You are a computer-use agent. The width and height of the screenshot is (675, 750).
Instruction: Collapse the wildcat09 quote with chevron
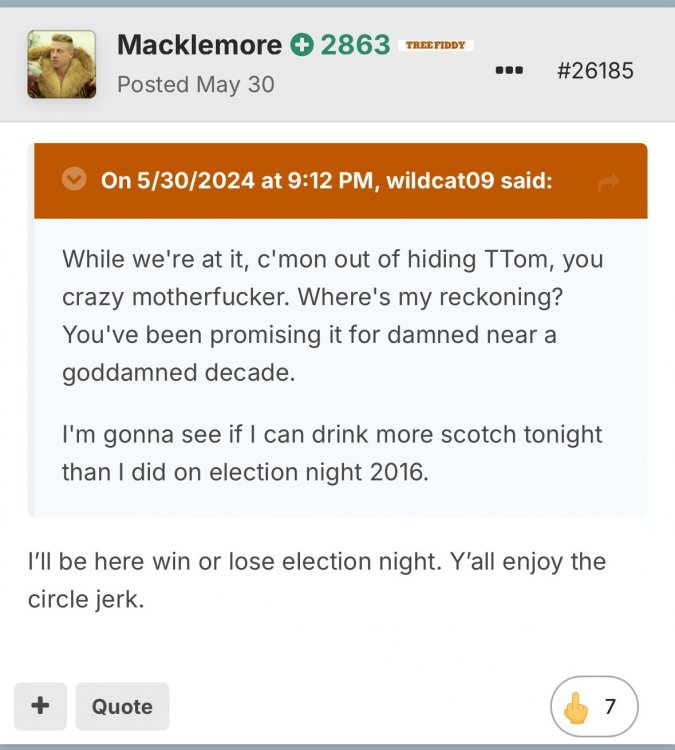73,180
